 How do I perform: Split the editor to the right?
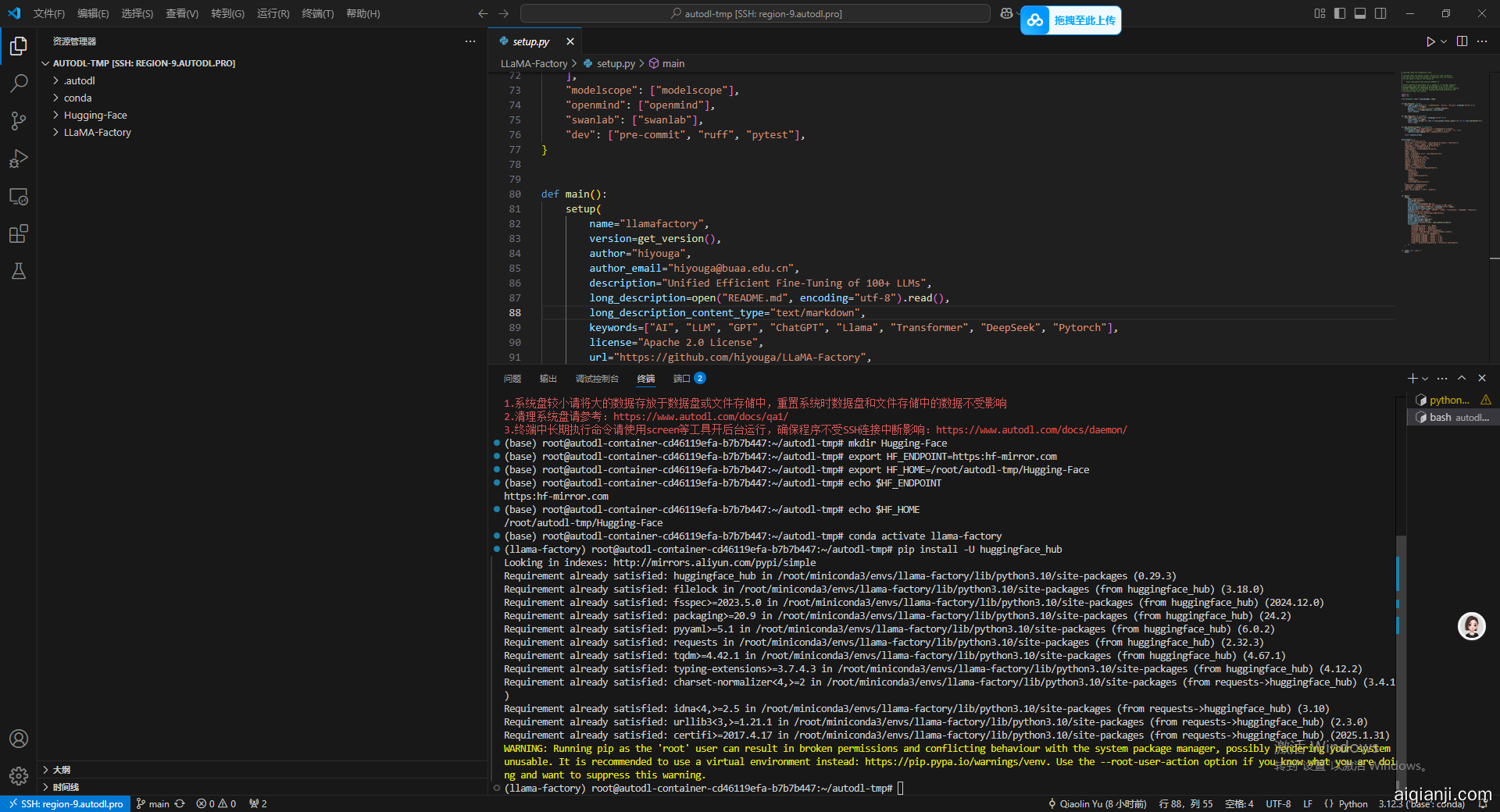(x=1462, y=41)
